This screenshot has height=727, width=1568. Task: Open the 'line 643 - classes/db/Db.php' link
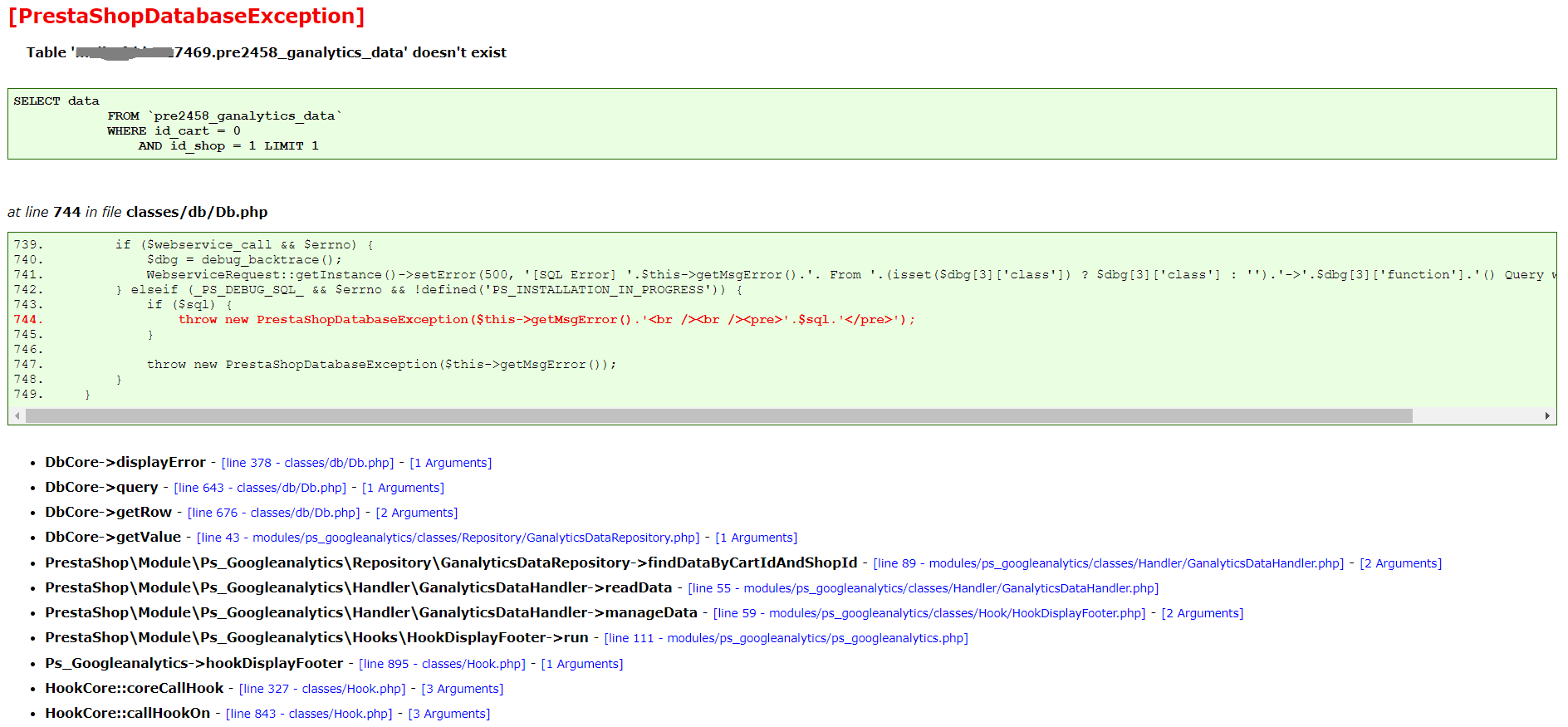[260, 488]
